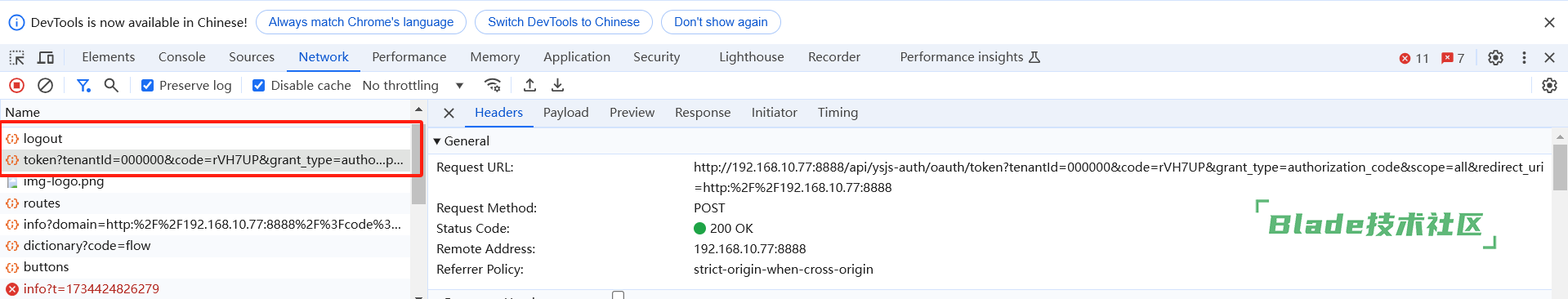Toggle Disable cache checkbox
Screen dimensions: 1568x299
(258, 85)
